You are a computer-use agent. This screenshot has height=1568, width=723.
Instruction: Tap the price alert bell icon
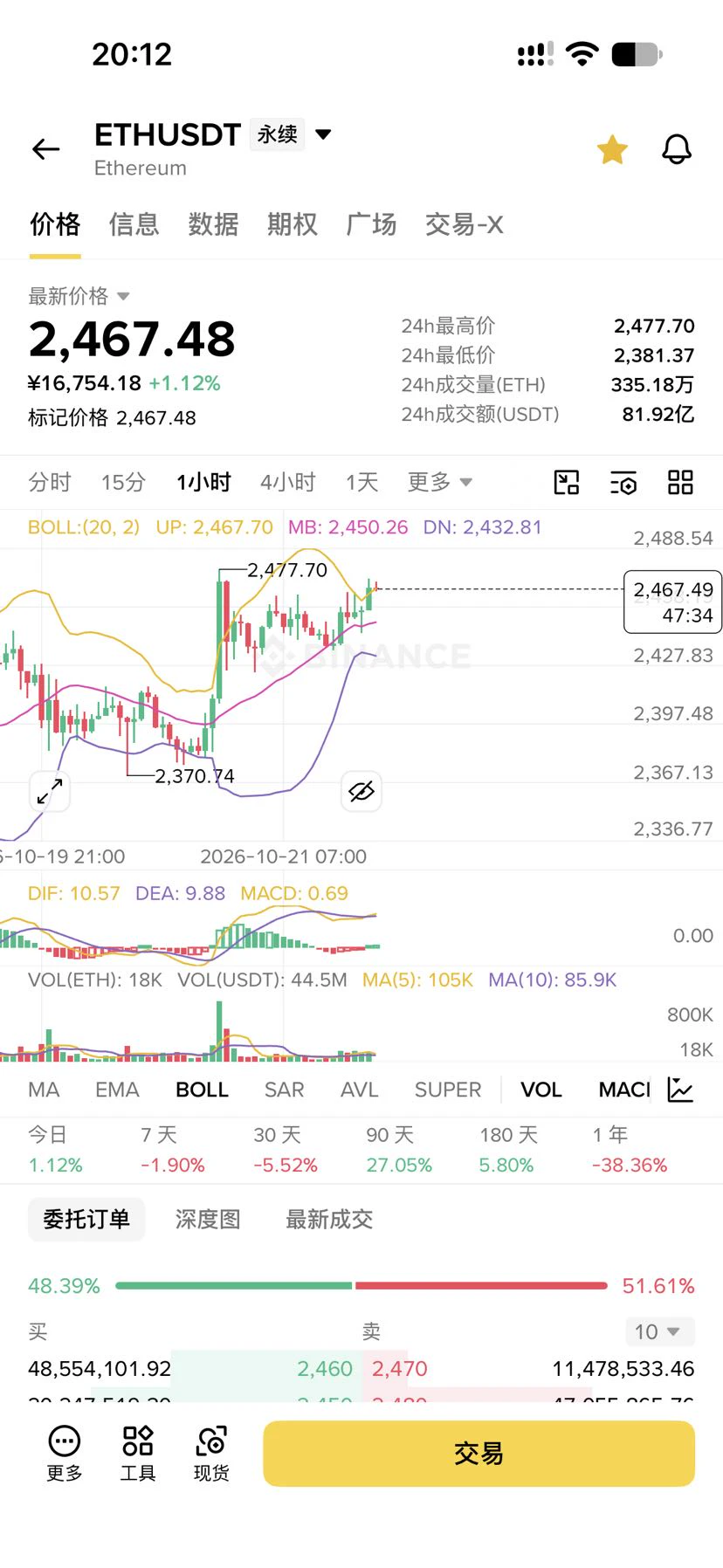[677, 149]
